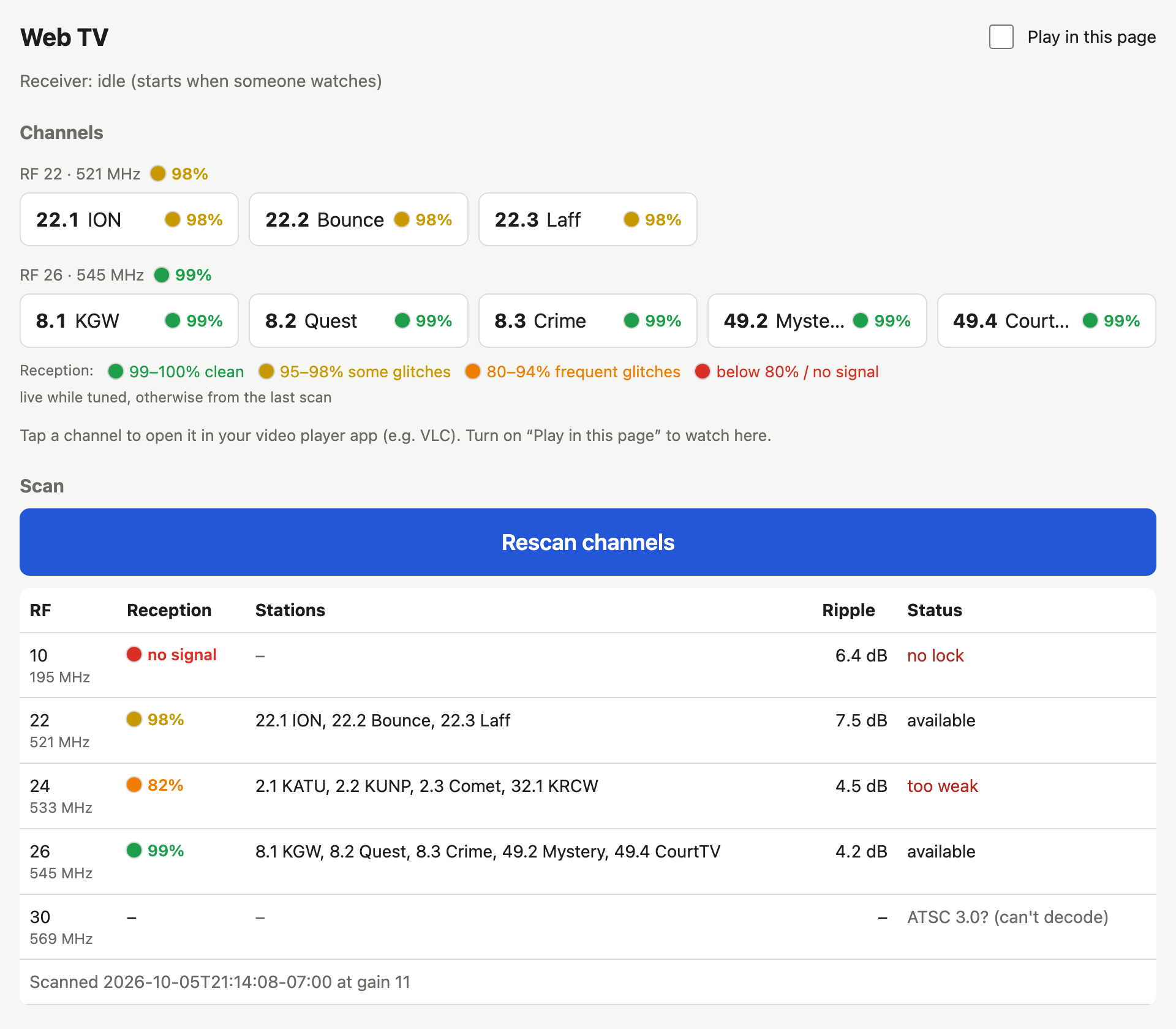Tune to channel 22.3 Laff

pyautogui.click(x=587, y=219)
